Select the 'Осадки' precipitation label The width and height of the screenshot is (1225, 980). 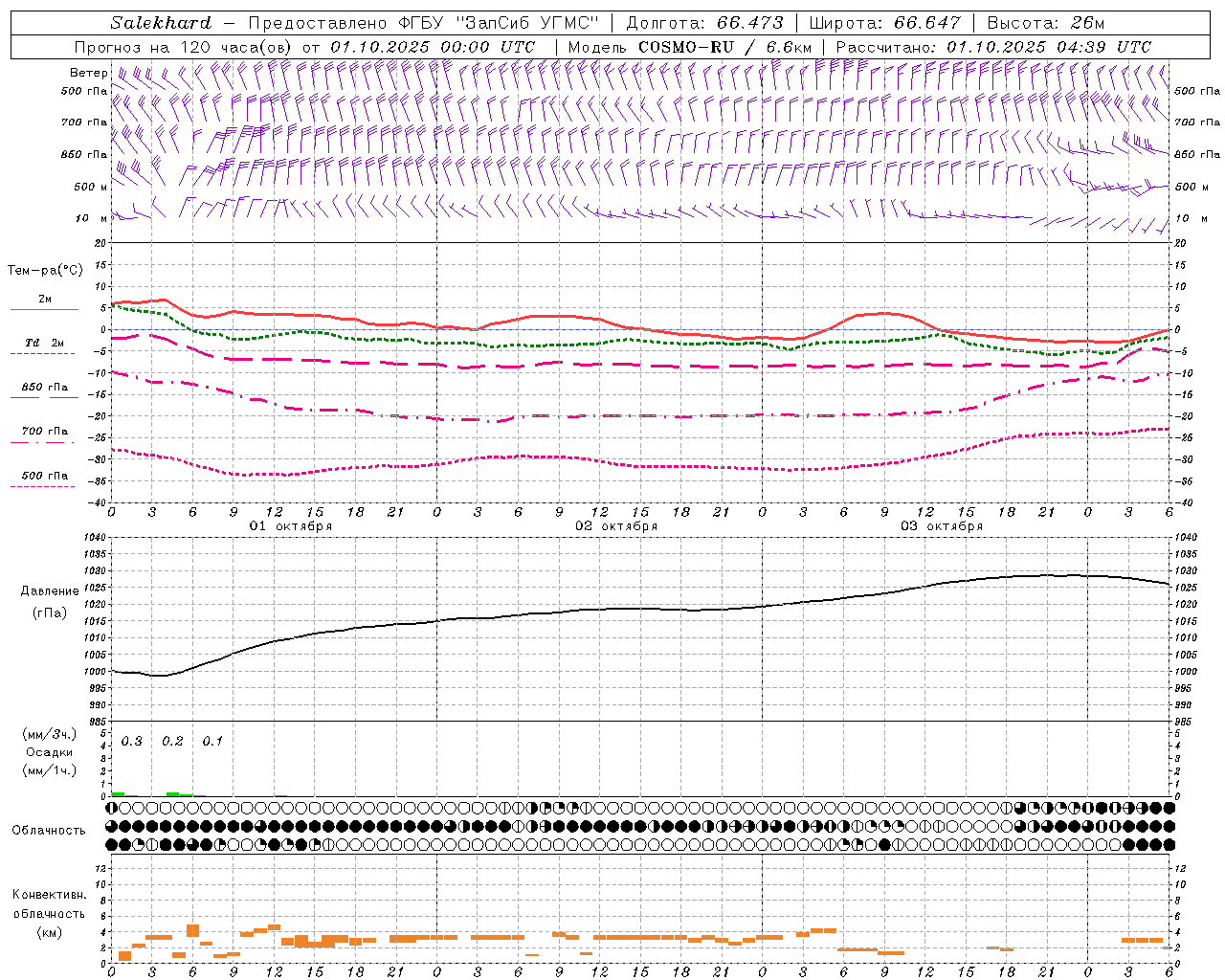point(50,752)
